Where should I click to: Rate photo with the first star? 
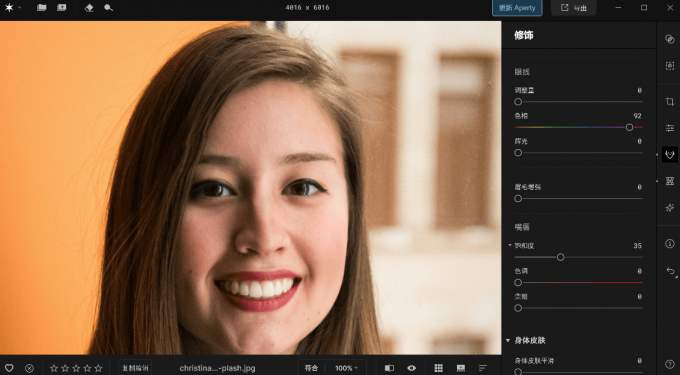click(54, 368)
